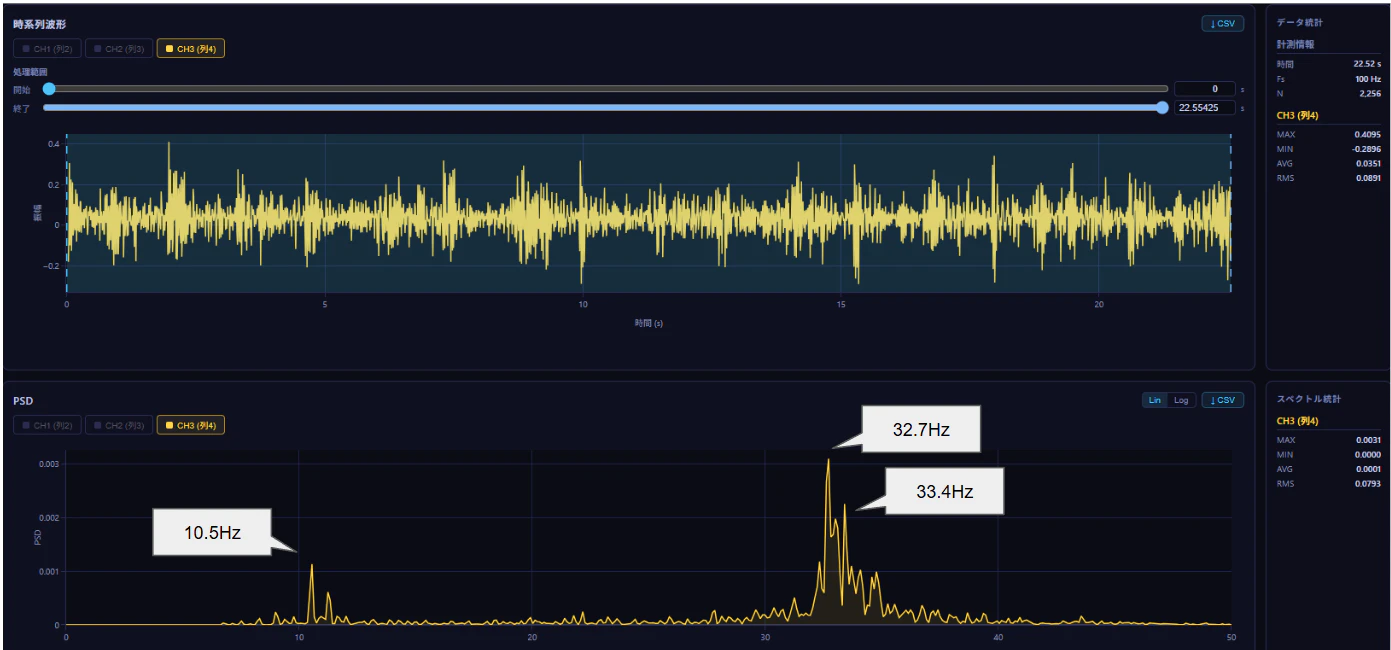The image size is (1391, 650).
Task: Disable CH3 (列4) in the PSD panel
Action: (191, 425)
